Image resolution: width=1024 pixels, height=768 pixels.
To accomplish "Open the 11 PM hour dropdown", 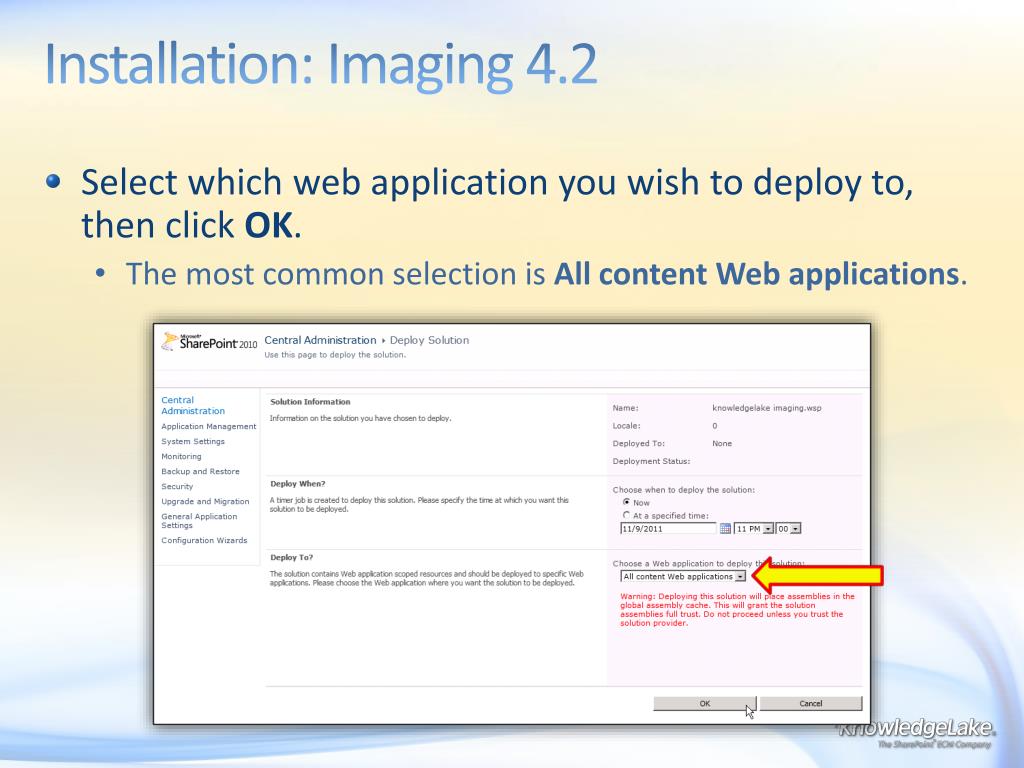I will 754,528.
